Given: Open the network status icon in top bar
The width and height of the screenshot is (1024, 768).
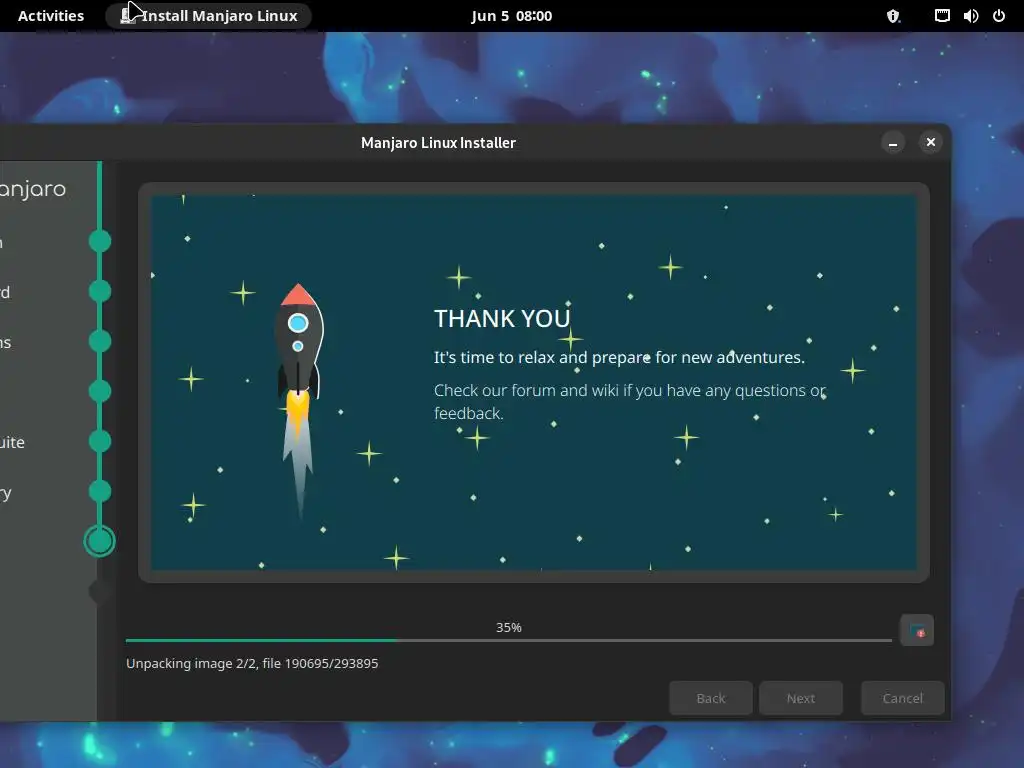Looking at the screenshot, I should coord(942,16).
